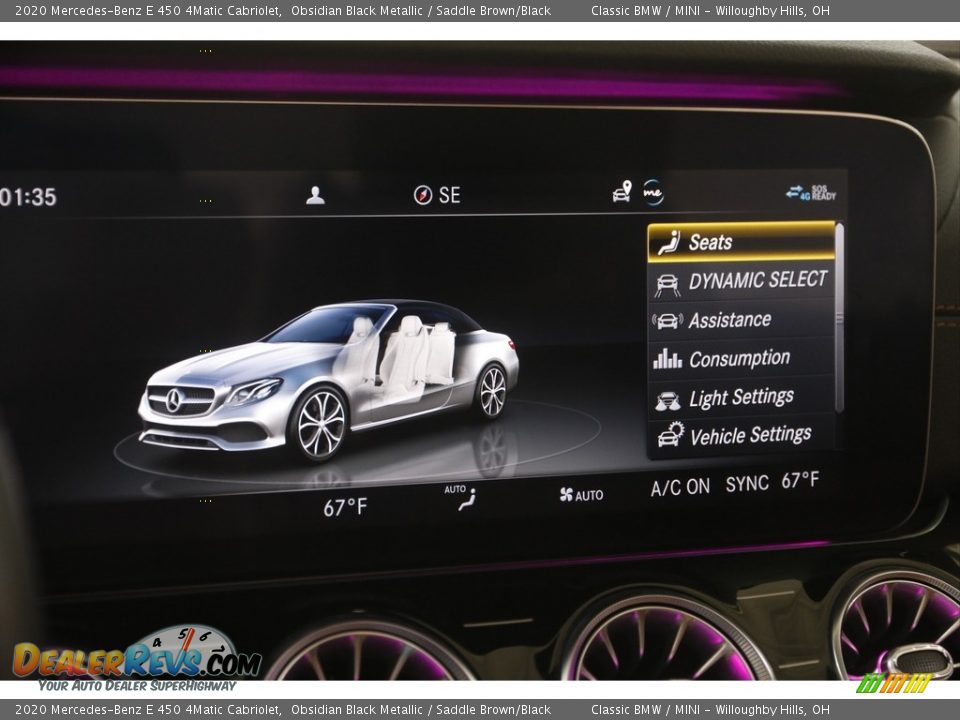Tap the bar chart icon beside Consumption
The image size is (960, 720).
click(667, 359)
